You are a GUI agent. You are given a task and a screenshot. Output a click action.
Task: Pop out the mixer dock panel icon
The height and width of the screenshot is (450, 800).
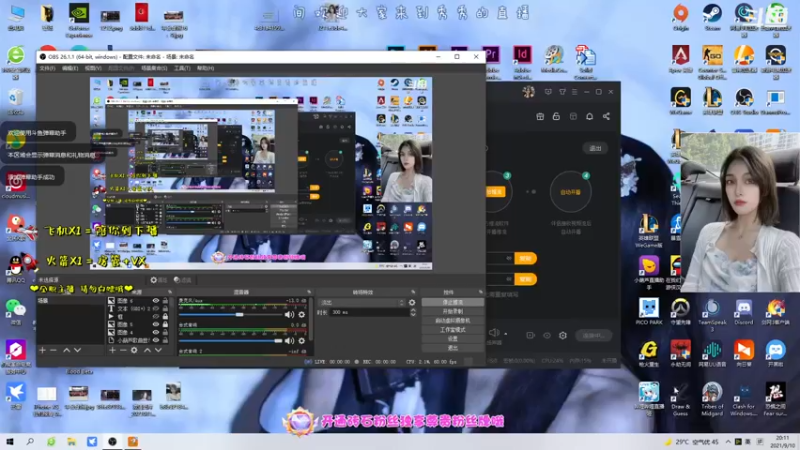pyautogui.click(x=309, y=292)
